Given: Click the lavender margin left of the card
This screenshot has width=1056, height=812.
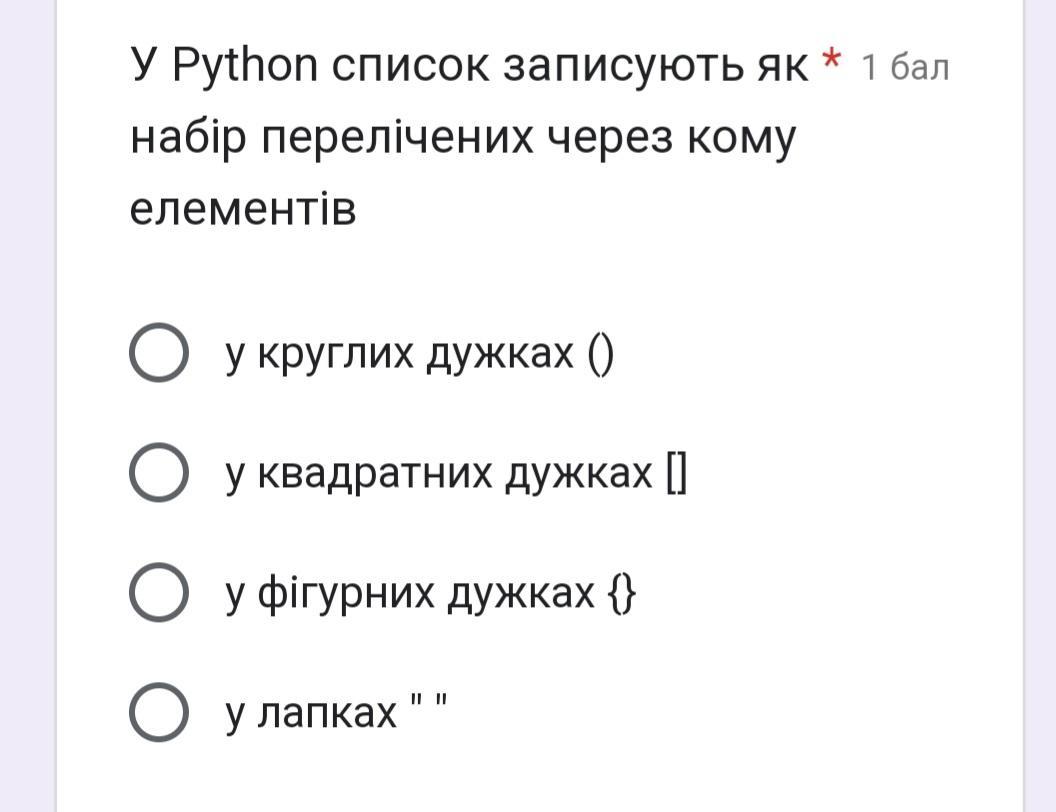Looking at the screenshot, I should click(x=27, y=400).
